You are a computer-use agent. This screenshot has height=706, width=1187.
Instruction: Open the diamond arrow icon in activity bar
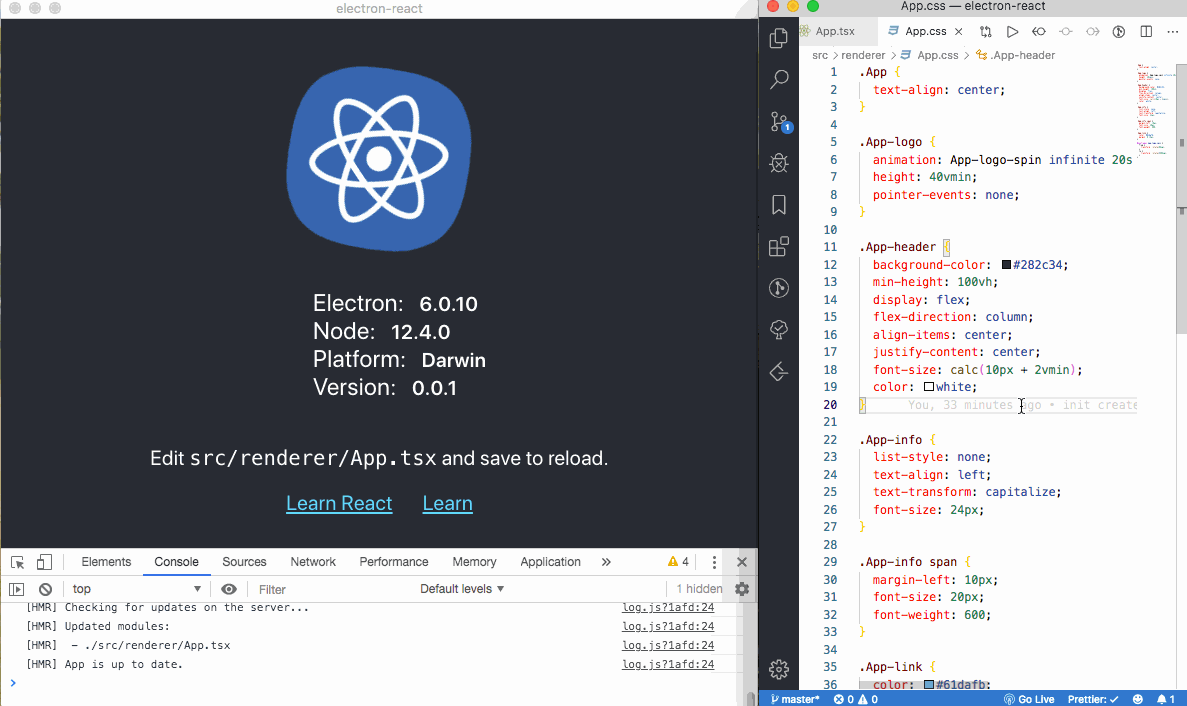[778, 372]
